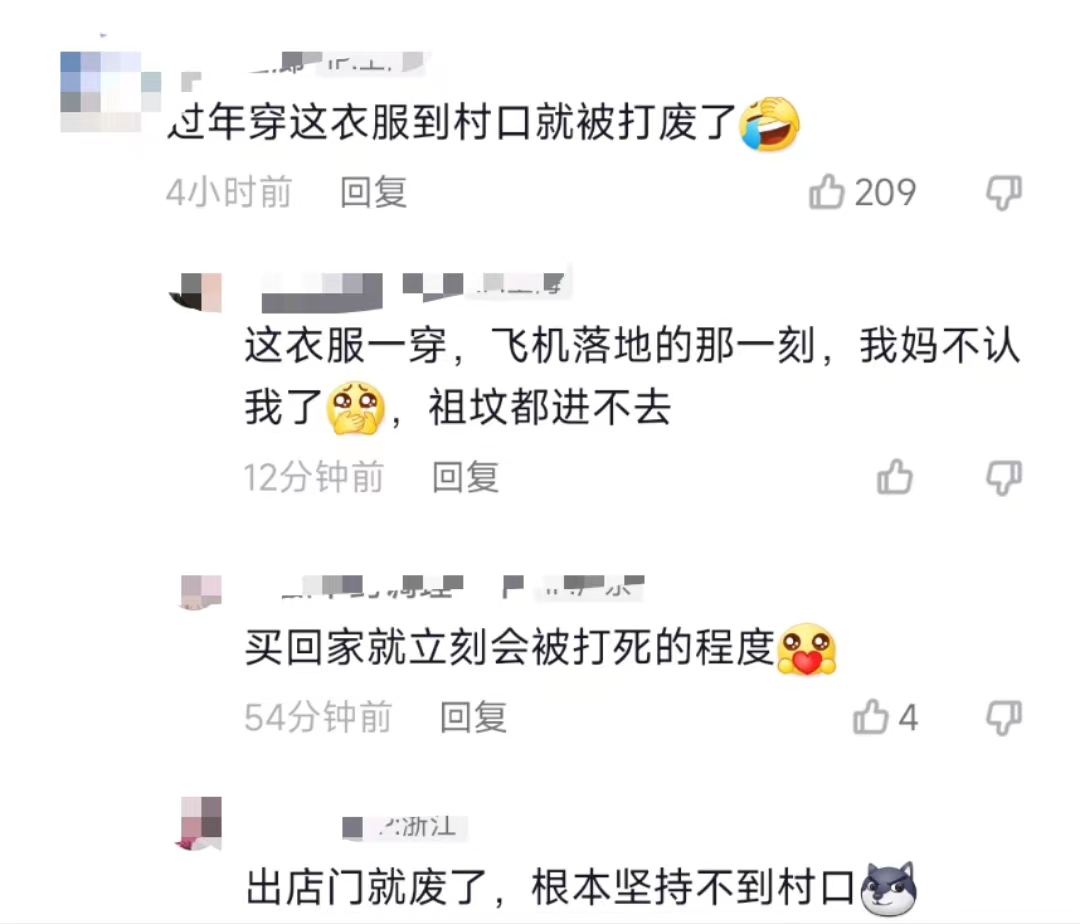Tap 回复 under the 4小时前 comment
This screenshot has width=1080, height=924.
click(x=373, y=192)
